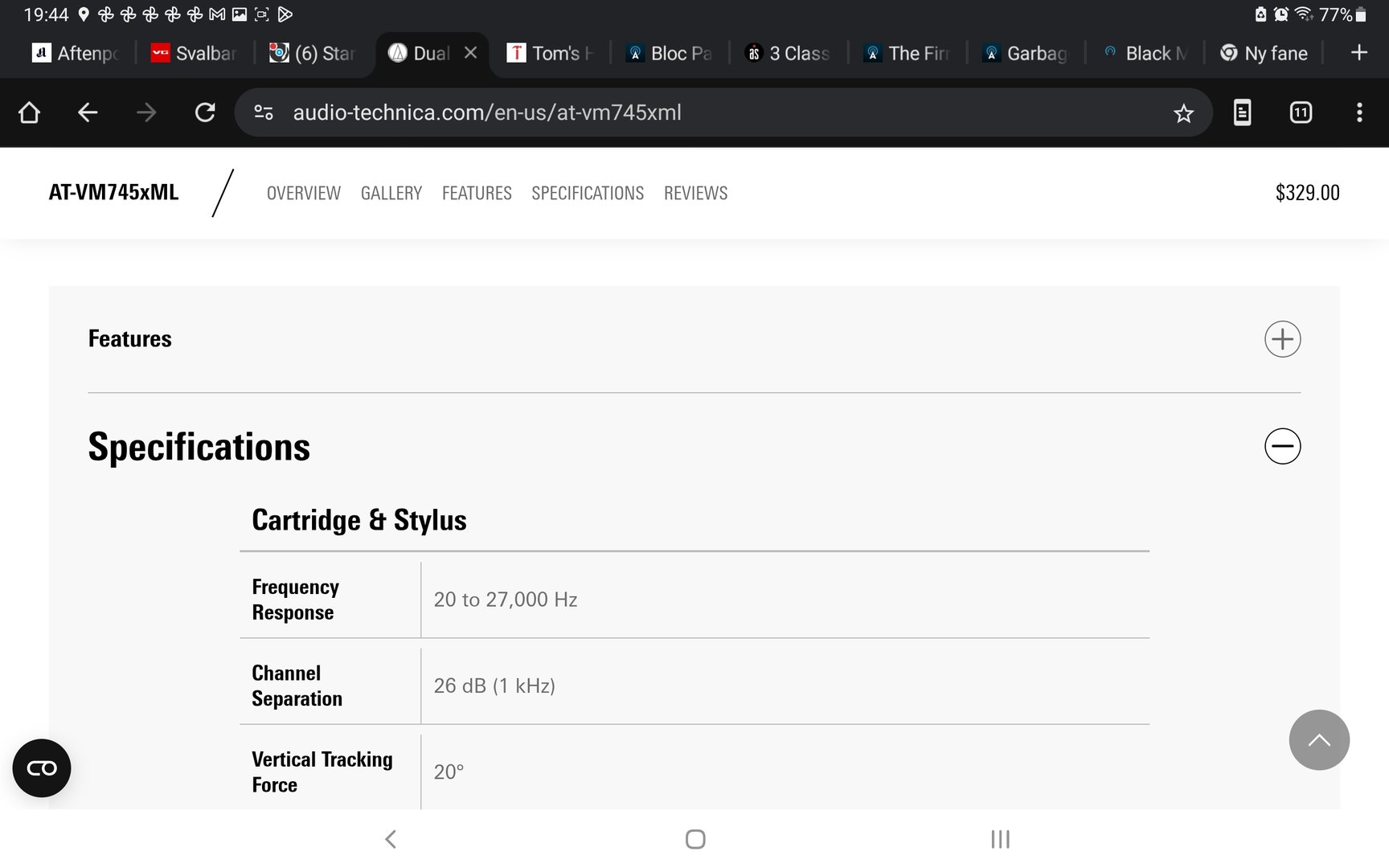The width and height of the screenshot is (1389, 868).
Task: Switch to the 3 Class tab
Action: point(788,54)
